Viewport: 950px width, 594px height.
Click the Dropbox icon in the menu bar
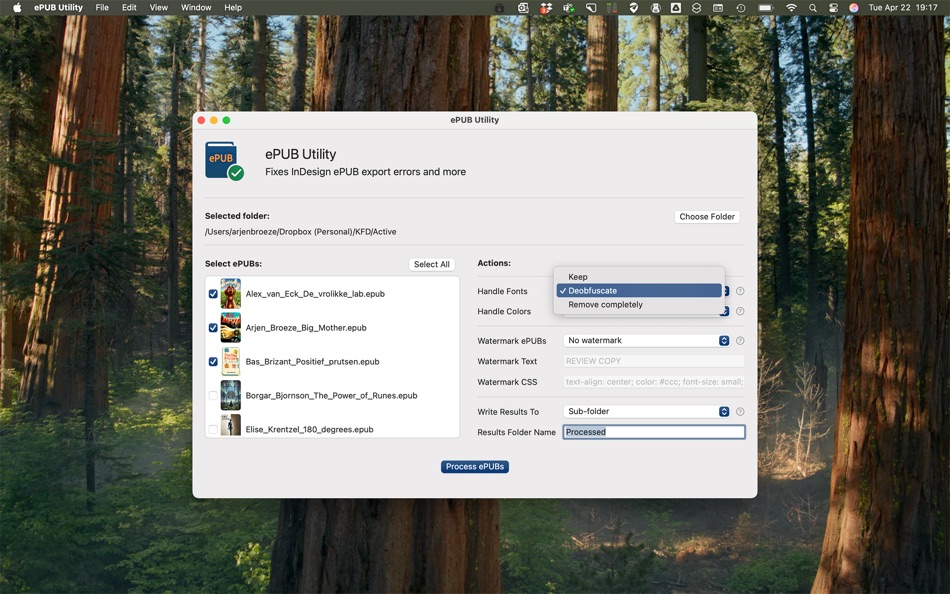[x=546, y=8]
